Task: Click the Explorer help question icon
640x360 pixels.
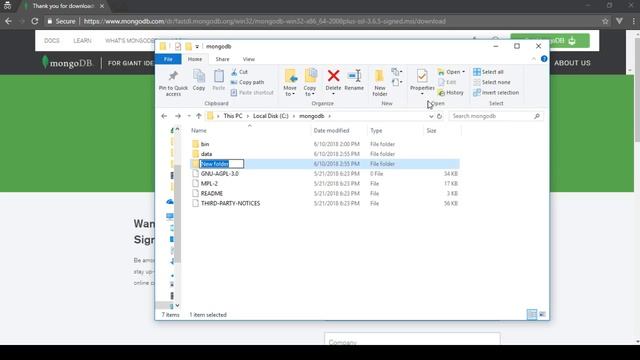Action: click(544, 59)
